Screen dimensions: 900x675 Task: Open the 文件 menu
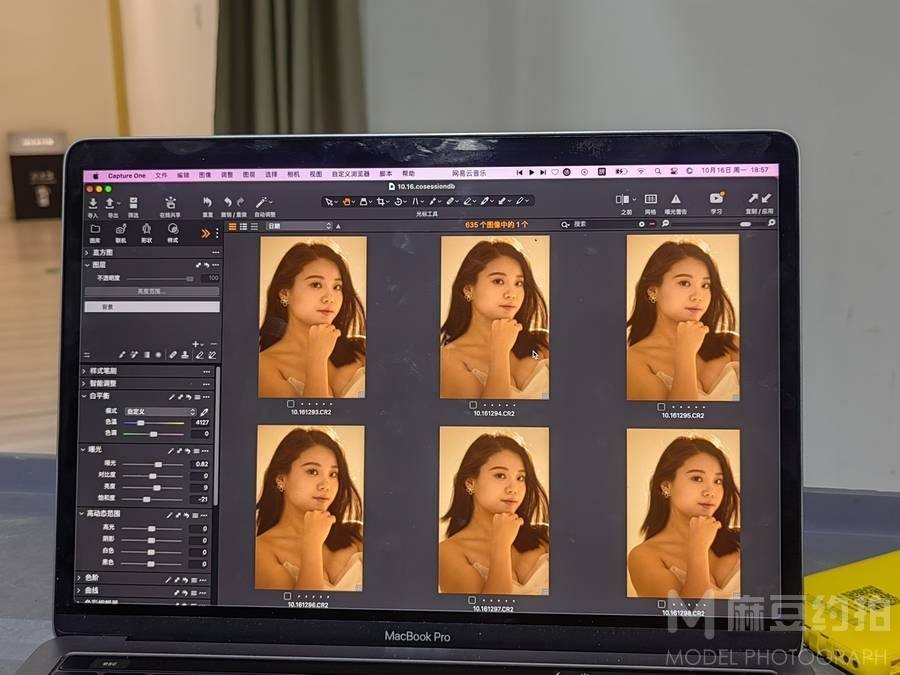click(x=161, y=175)
